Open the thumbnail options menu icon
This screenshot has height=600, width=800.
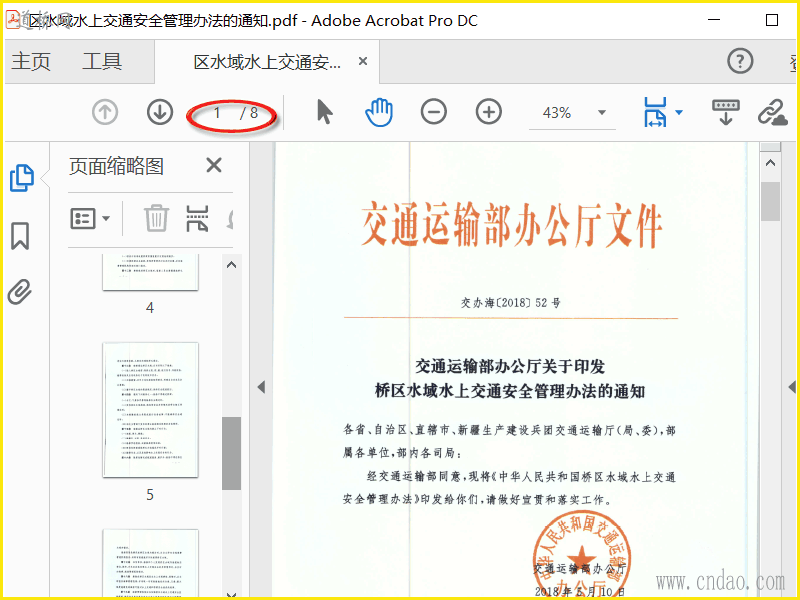click(90, 218)
